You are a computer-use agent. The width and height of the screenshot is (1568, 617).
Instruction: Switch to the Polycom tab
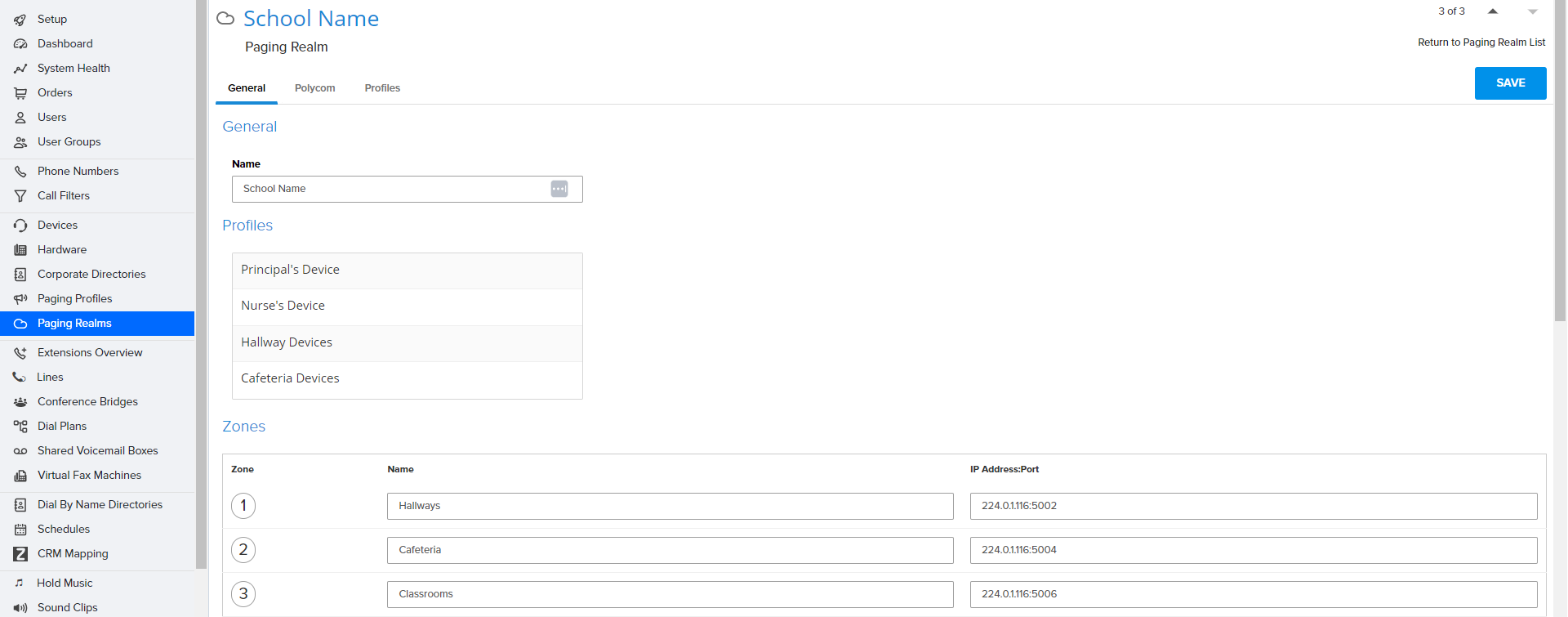point(315,87)
